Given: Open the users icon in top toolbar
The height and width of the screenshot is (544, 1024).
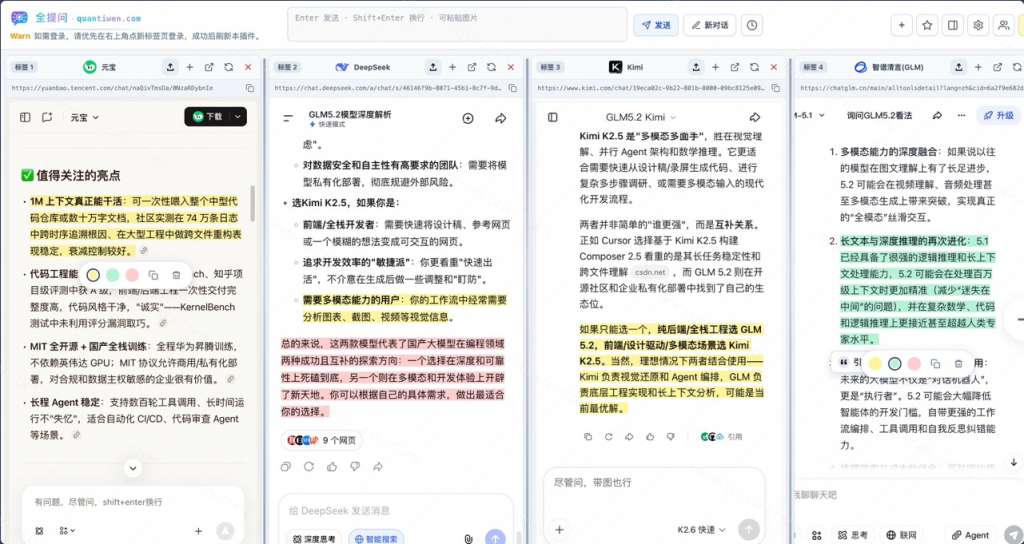Looking at the screenshot, I should (x=1004, y=25).
